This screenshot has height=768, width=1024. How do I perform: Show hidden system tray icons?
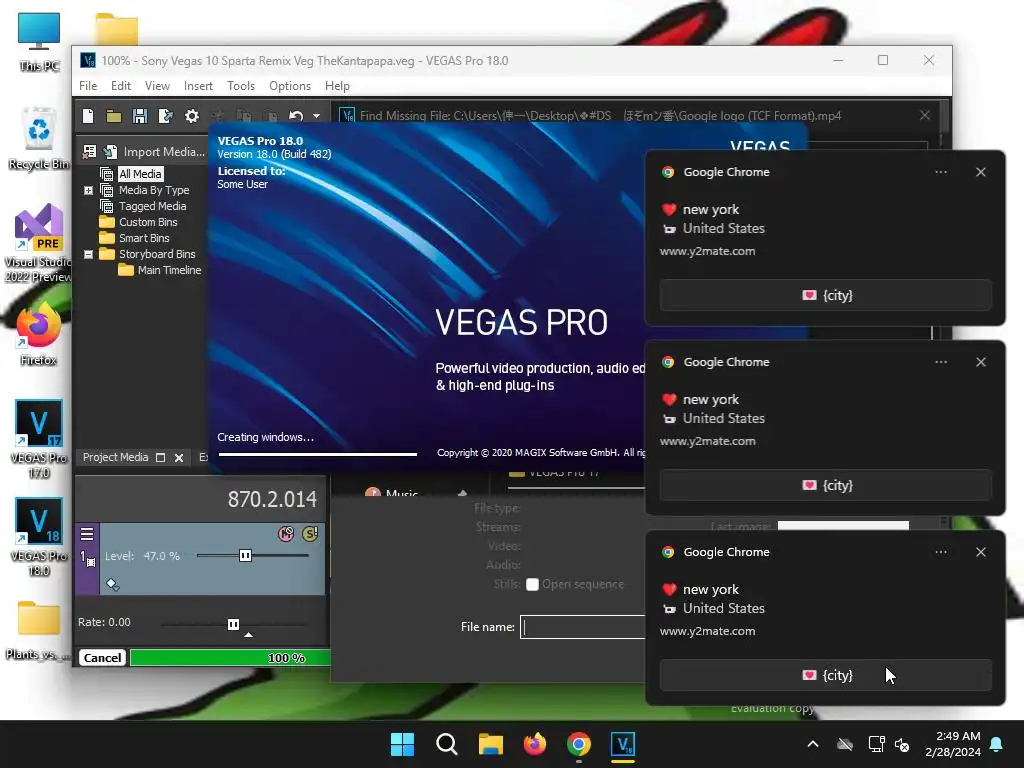click(x=813, y=744)
